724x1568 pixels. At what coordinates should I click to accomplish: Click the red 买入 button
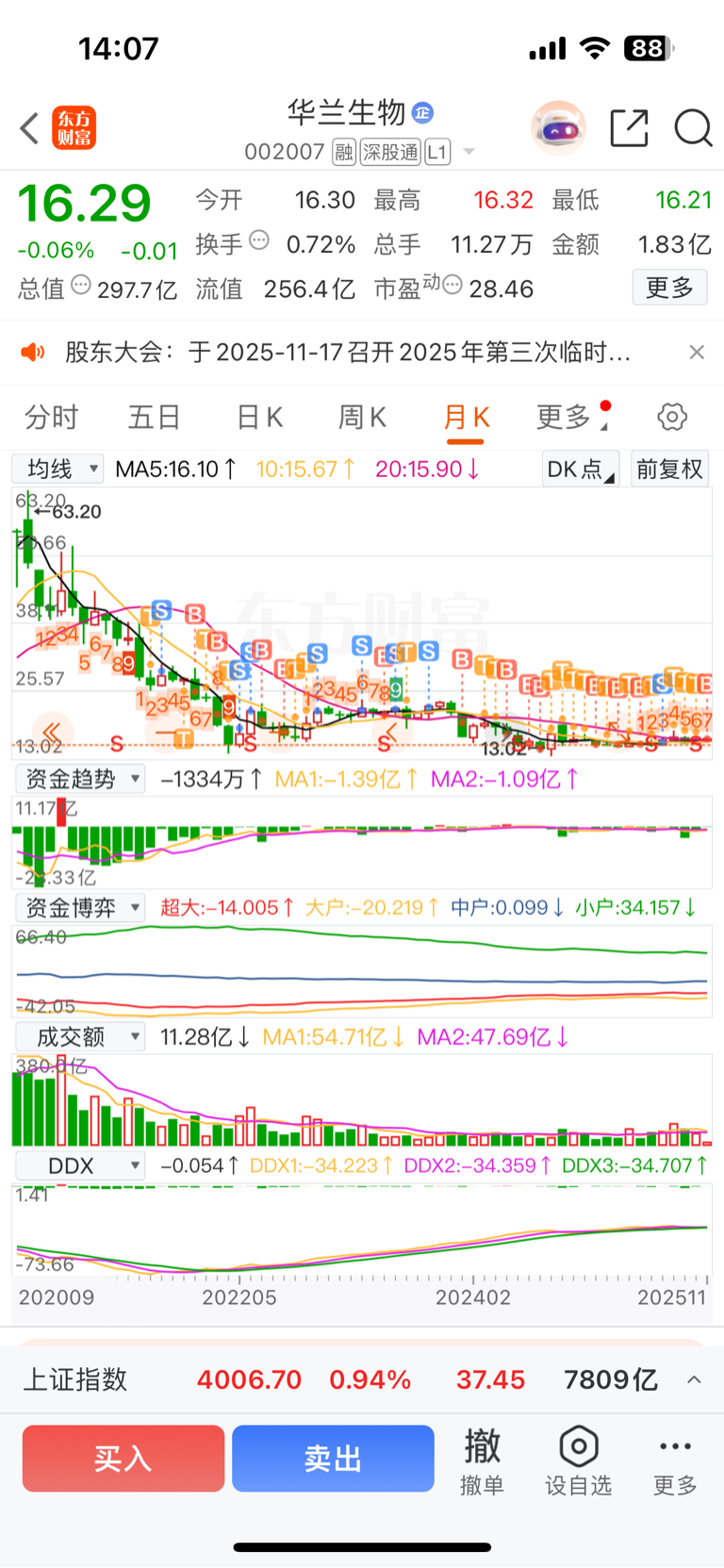click(123, 1459)
